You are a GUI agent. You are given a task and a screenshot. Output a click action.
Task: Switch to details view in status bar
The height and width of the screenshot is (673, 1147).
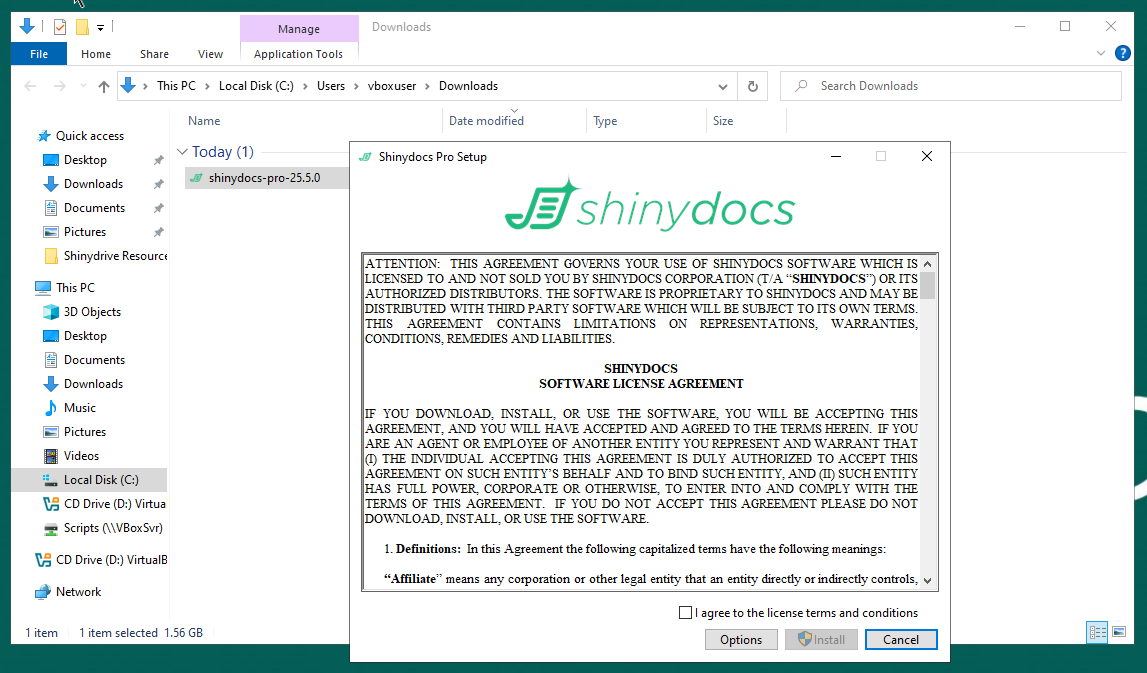point(1097,632)
